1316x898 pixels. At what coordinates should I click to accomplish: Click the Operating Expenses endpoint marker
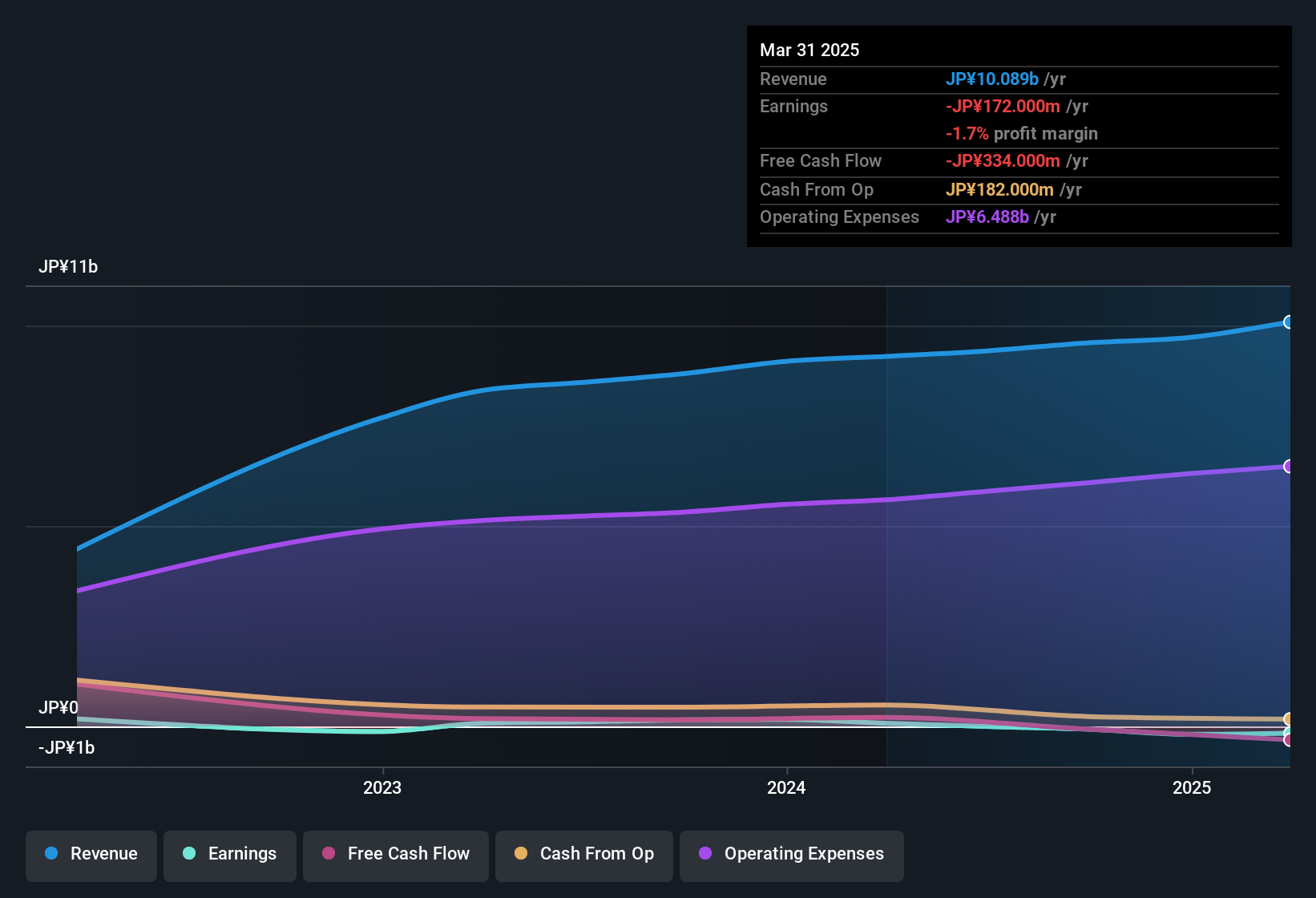(1288, 467)
